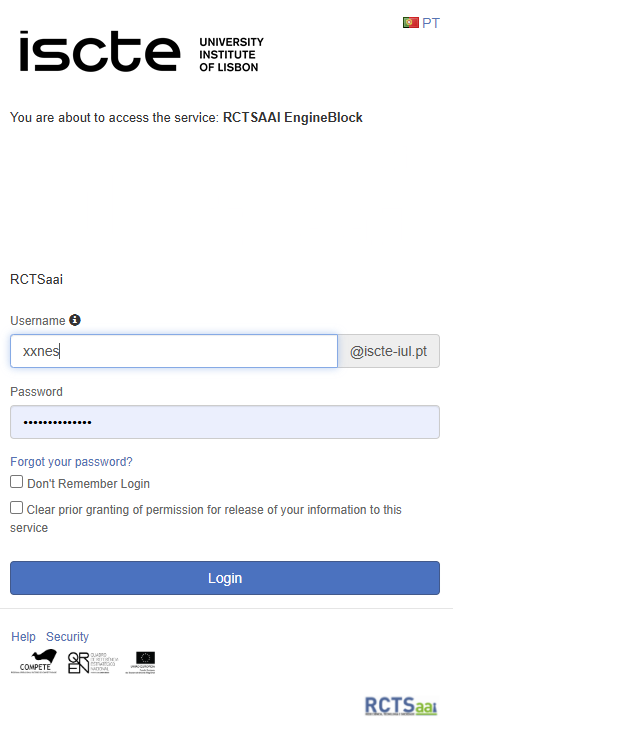The height and width of the screenshot is (732, 633).
Task: Click the RCTSaai logo at bottom right
Action: (401, 707)
